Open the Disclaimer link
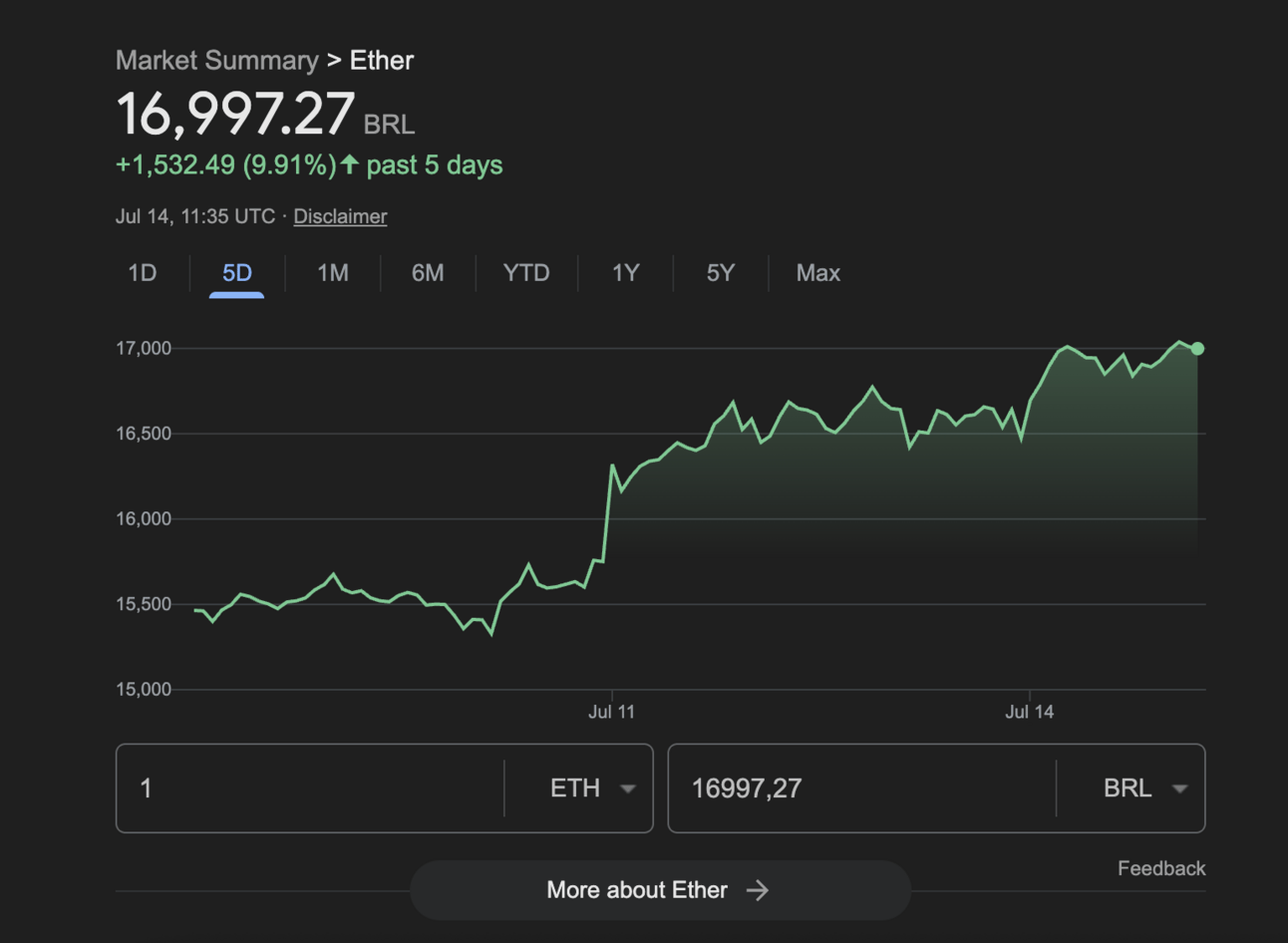The height and width of the screenshot is (943, 1288). pos(340,216)
